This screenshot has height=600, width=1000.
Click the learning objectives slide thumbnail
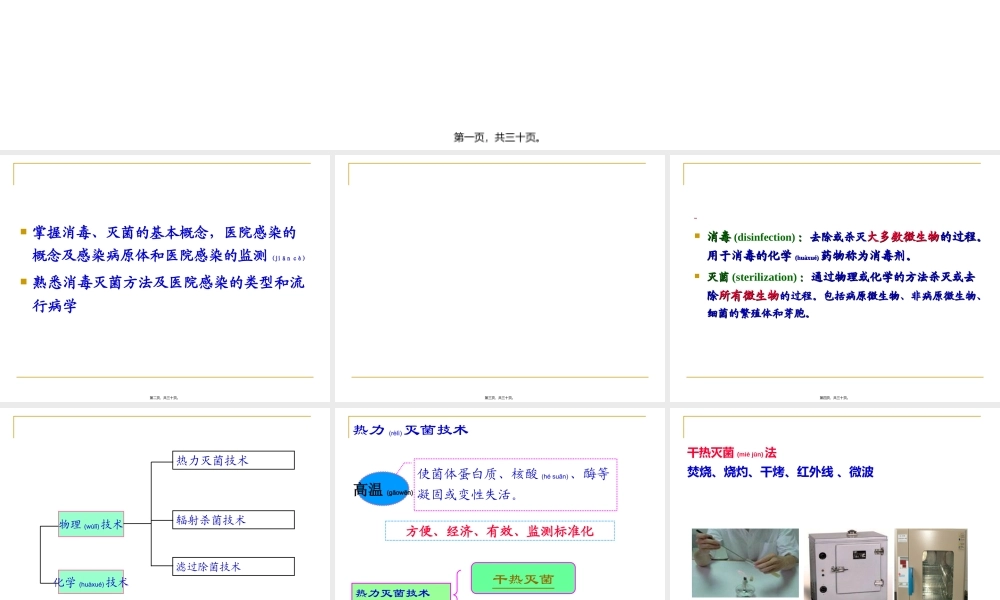[x=166, y=277]
